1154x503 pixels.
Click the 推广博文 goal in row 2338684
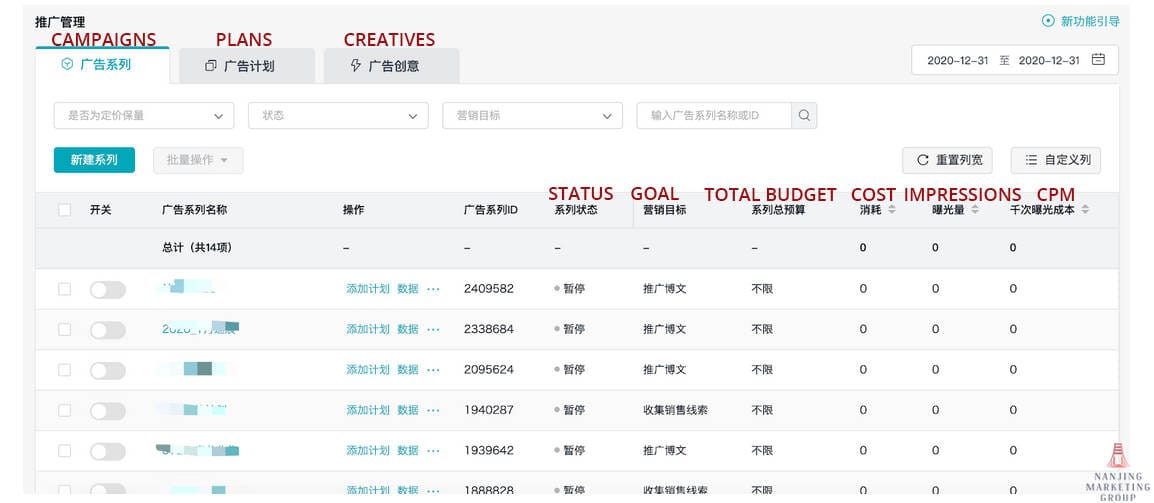coord(665,330)
